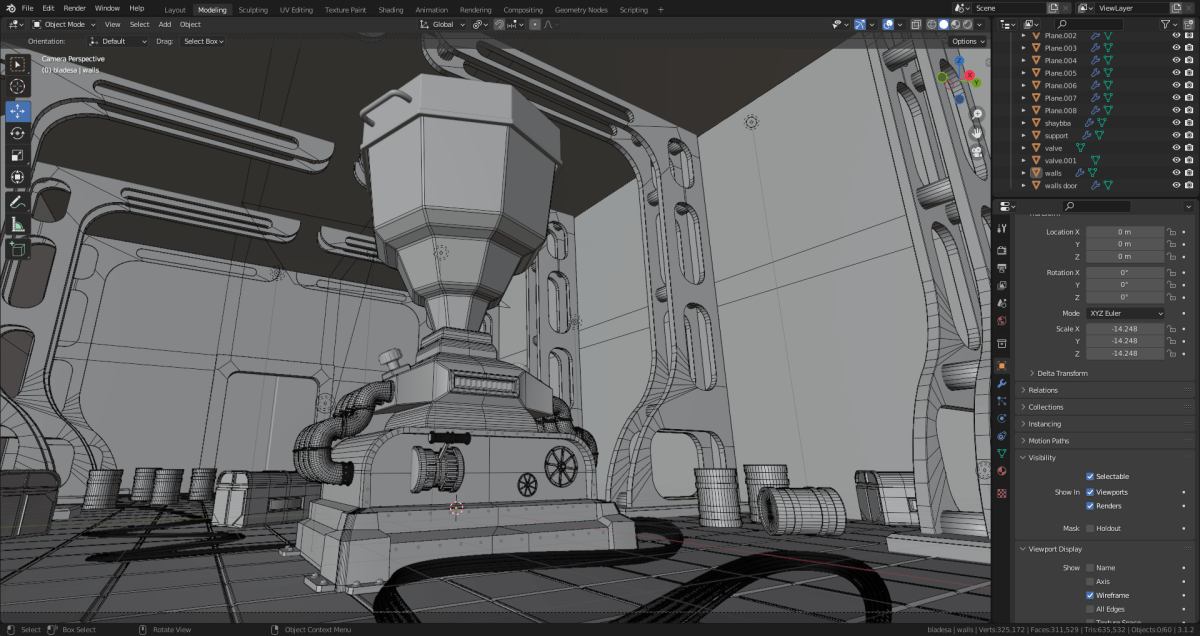The image size is (1200, 636).
Task: Select the Move tool in the toolbar
Action: click(17, 112)
